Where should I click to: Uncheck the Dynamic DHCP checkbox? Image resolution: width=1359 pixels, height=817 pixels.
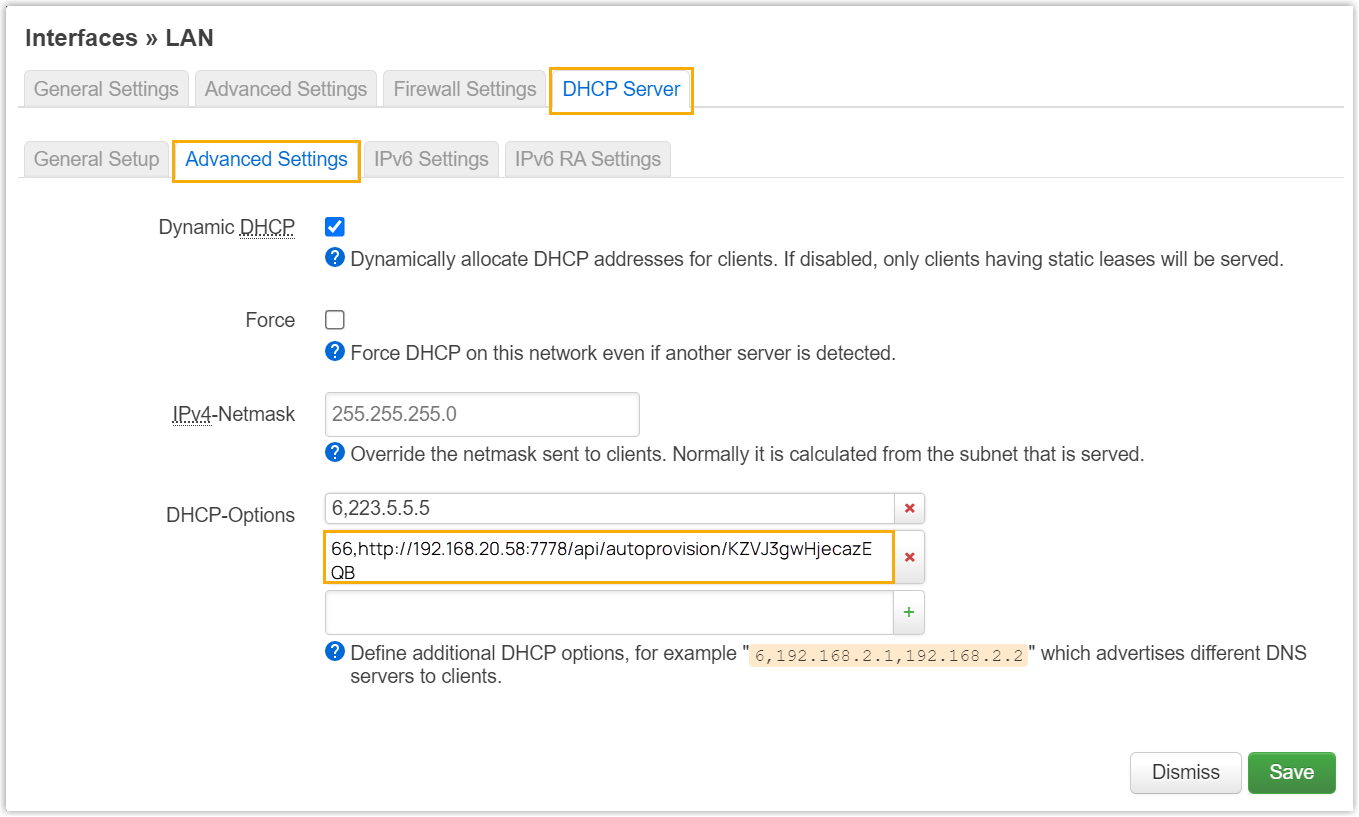(x=335, y=227)
